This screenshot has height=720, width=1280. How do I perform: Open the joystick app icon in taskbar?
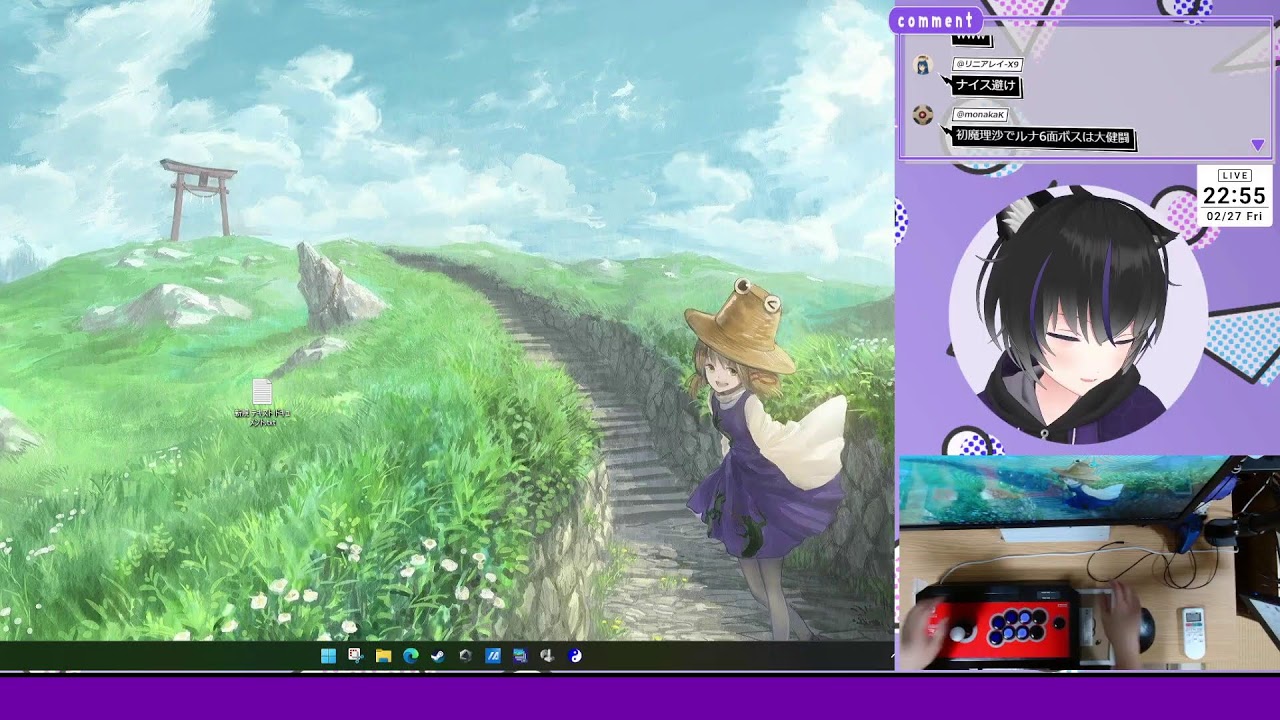[547, 656]
